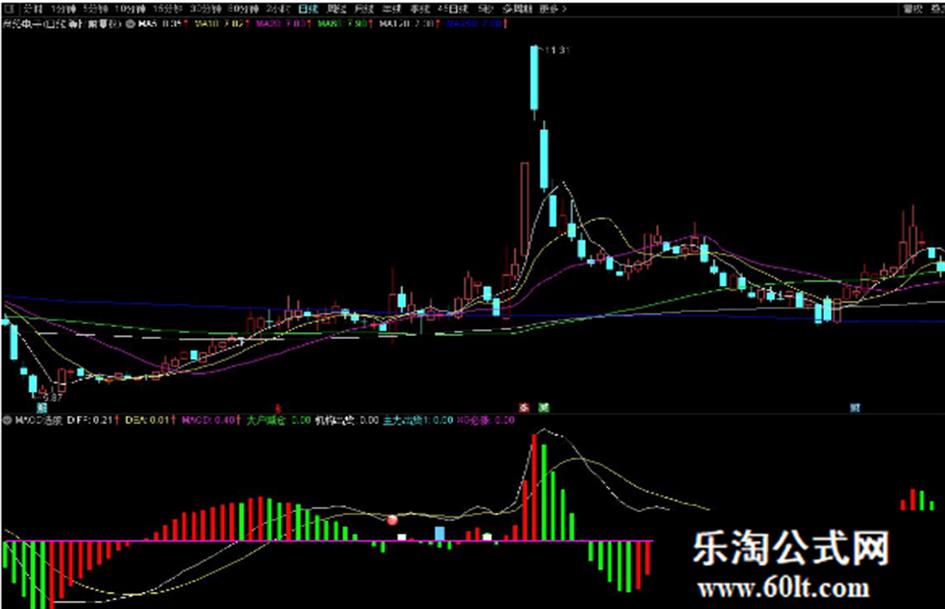Select the 30分钟 period tab
This screenshot has height=609, width=945.
pos(206,9)
